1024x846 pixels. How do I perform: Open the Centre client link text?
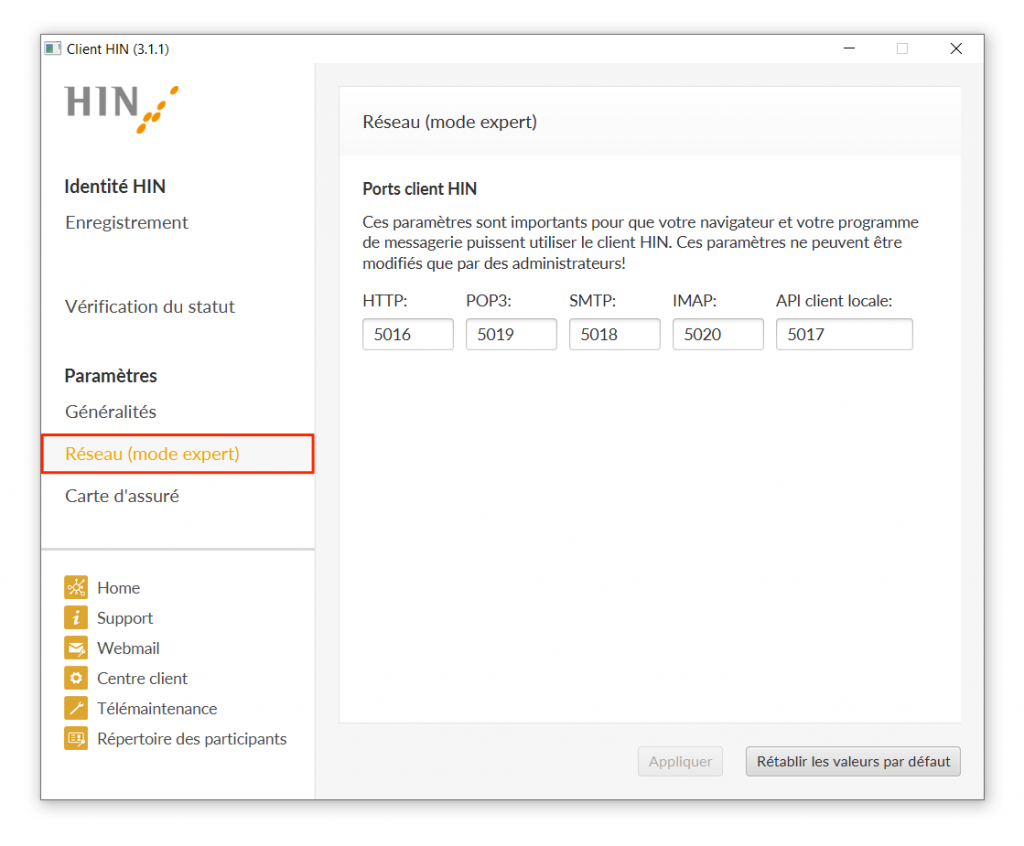(x=142, y=678)
